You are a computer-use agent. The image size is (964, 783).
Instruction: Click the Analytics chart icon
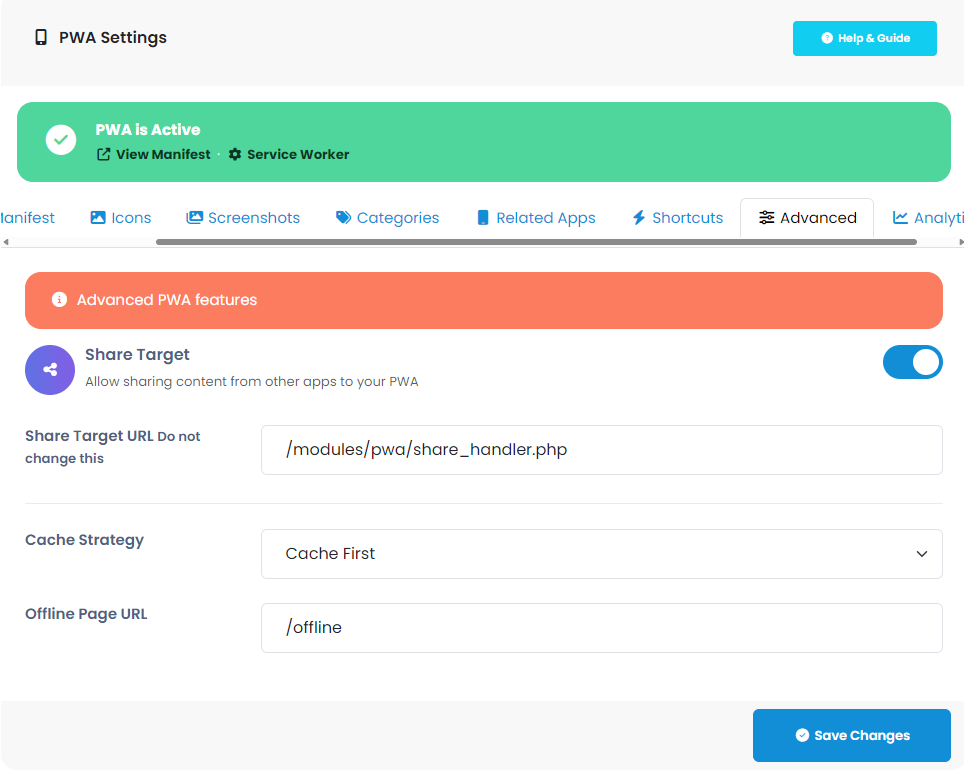pyautogui.click(x=902, y=217)
